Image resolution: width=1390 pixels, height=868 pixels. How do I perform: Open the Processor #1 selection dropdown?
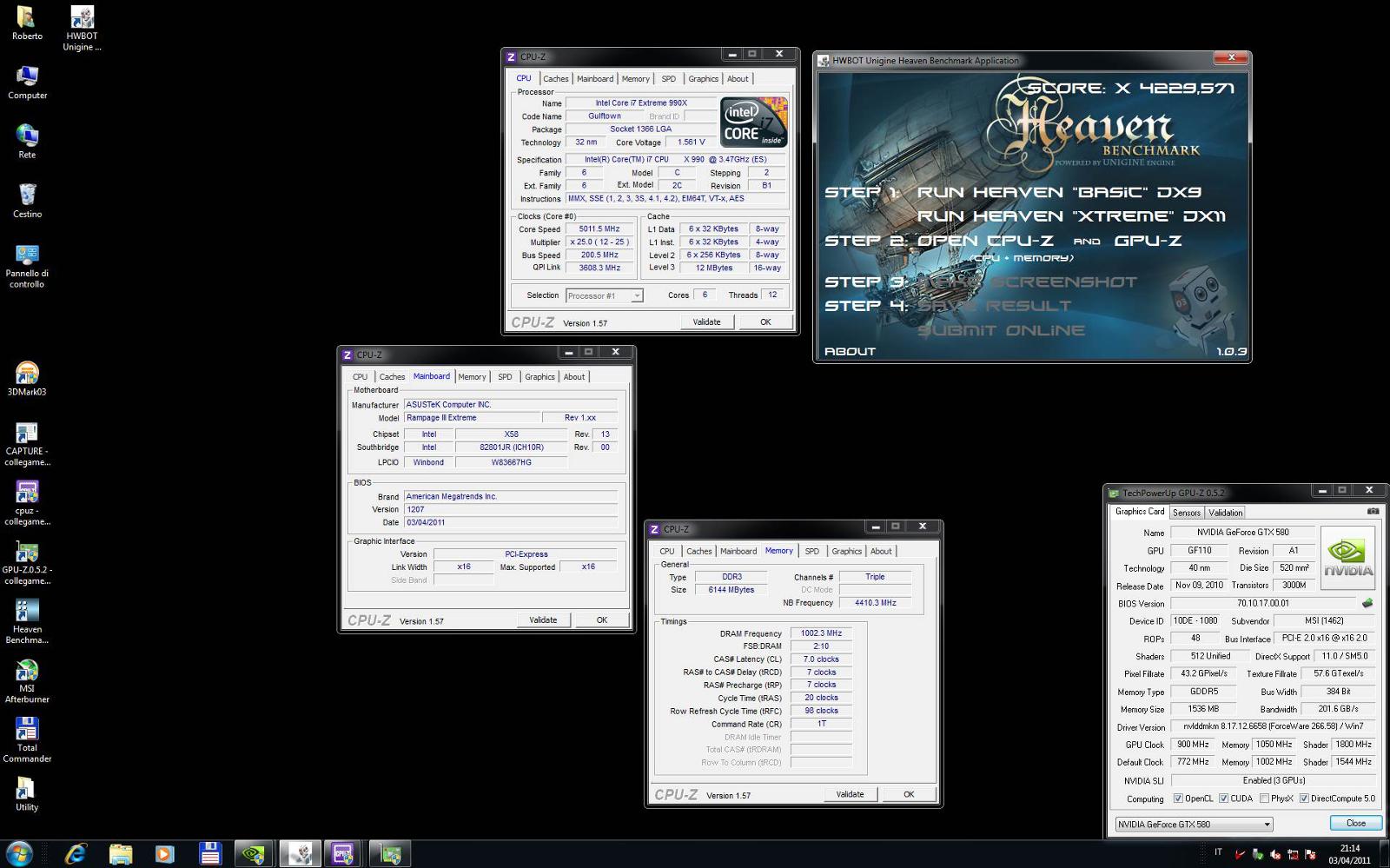click(x=604, y=295)
